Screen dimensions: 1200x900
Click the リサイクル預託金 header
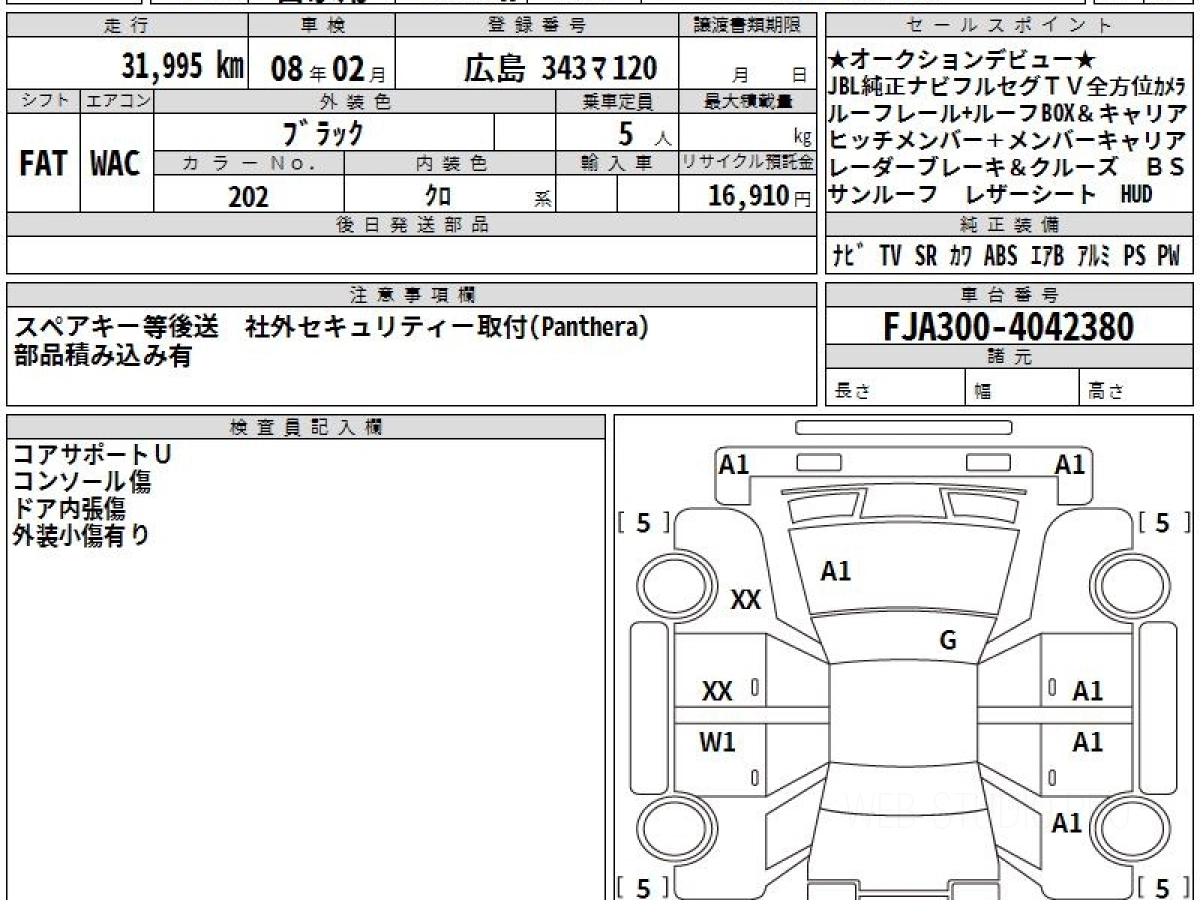(x=747, y=163)
